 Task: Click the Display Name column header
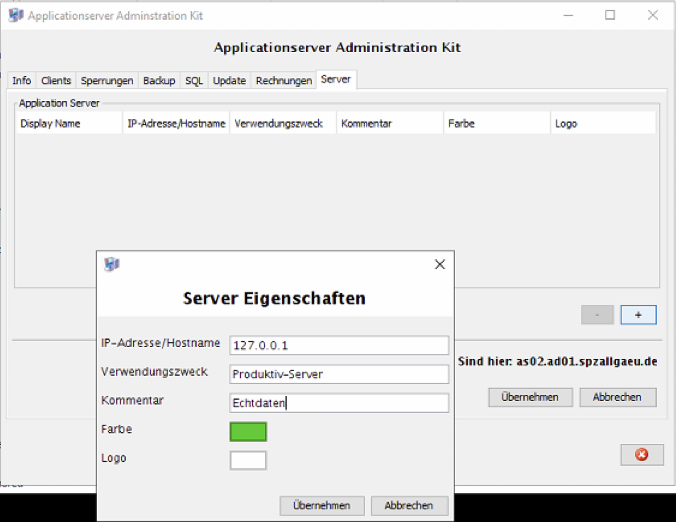69,124
